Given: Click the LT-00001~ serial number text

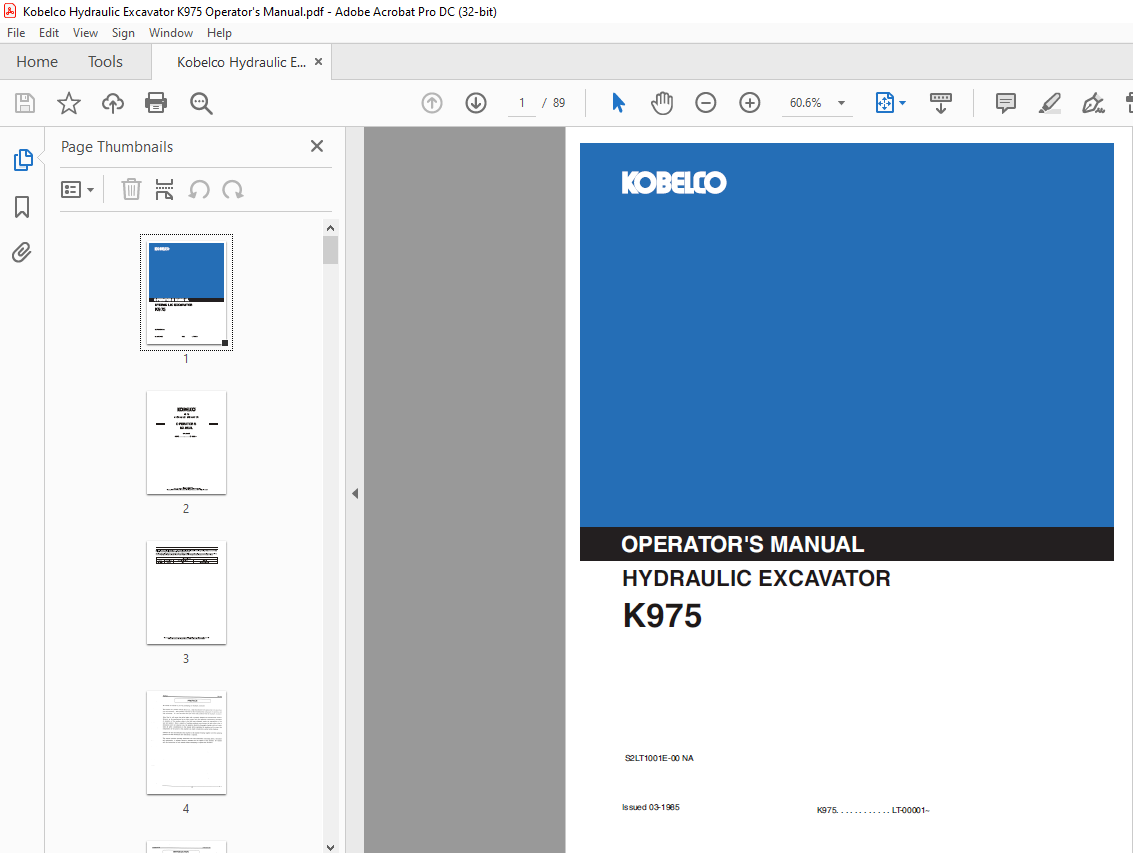Looking at the screenshot, I should 910,810.
